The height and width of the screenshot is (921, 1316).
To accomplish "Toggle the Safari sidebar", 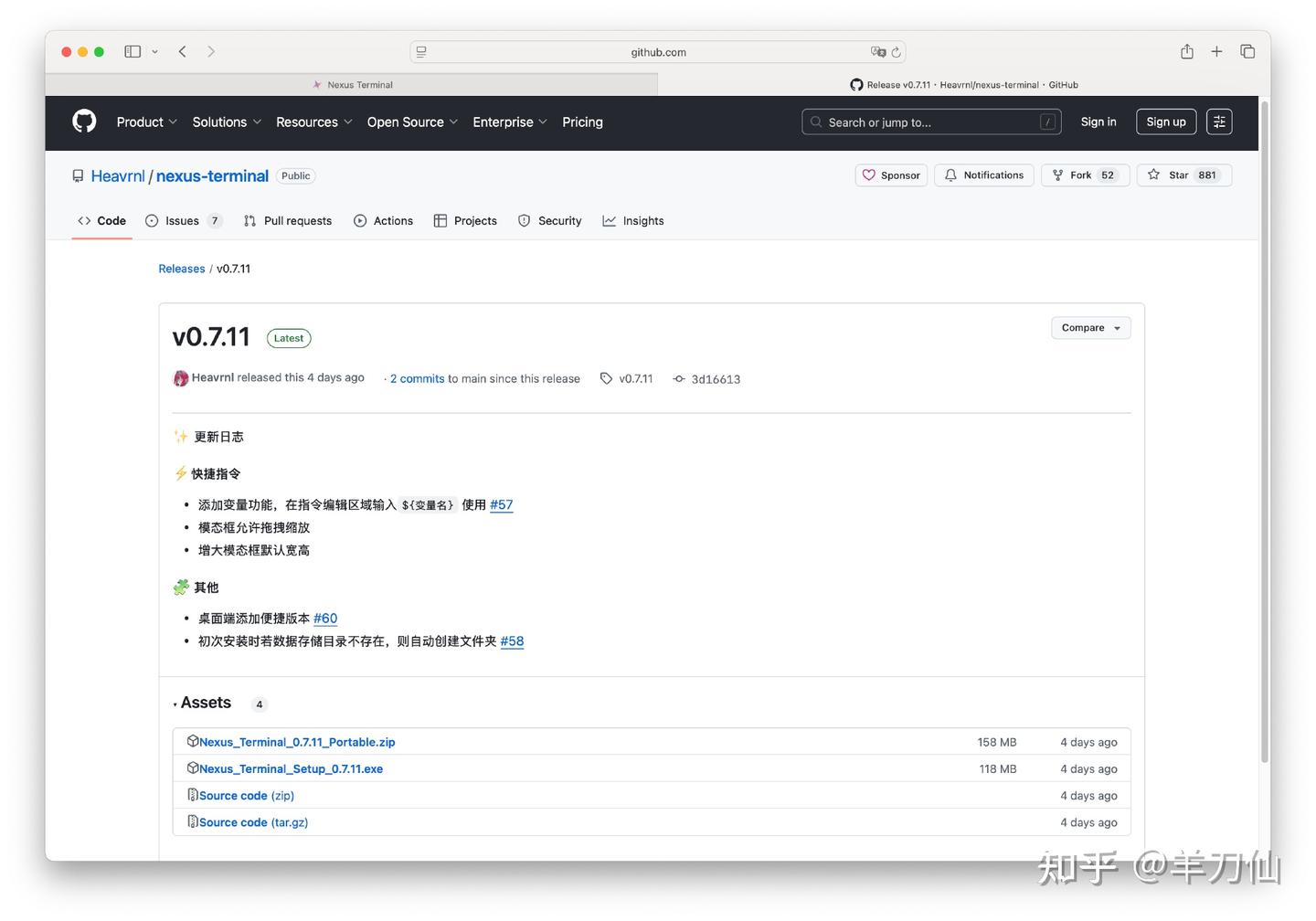I will (132, 51).
